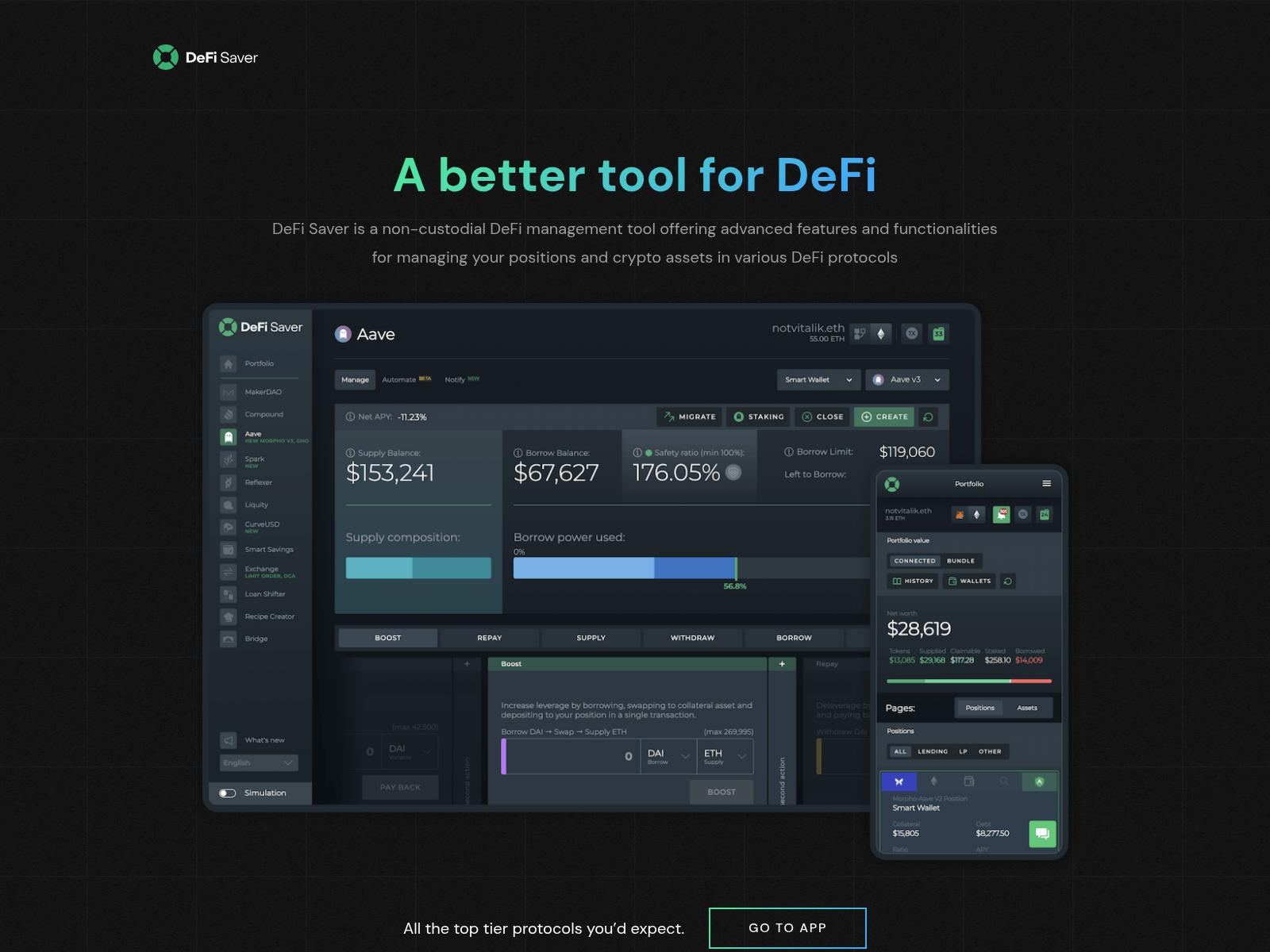Select the BORROW action tab
Image resolution: width=1270 pixels, height=952 pixels.
(795, 638)
